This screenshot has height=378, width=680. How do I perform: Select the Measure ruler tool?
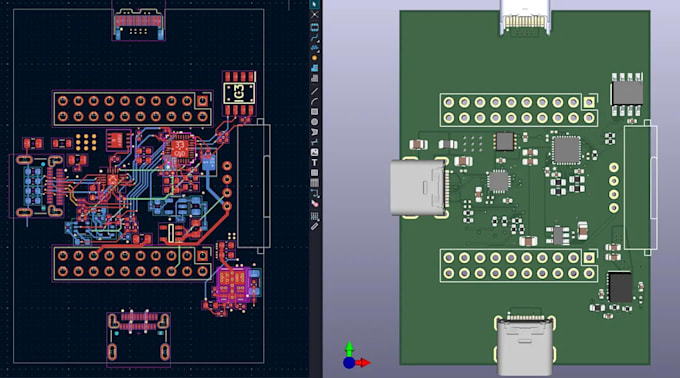tap(314, 226)
